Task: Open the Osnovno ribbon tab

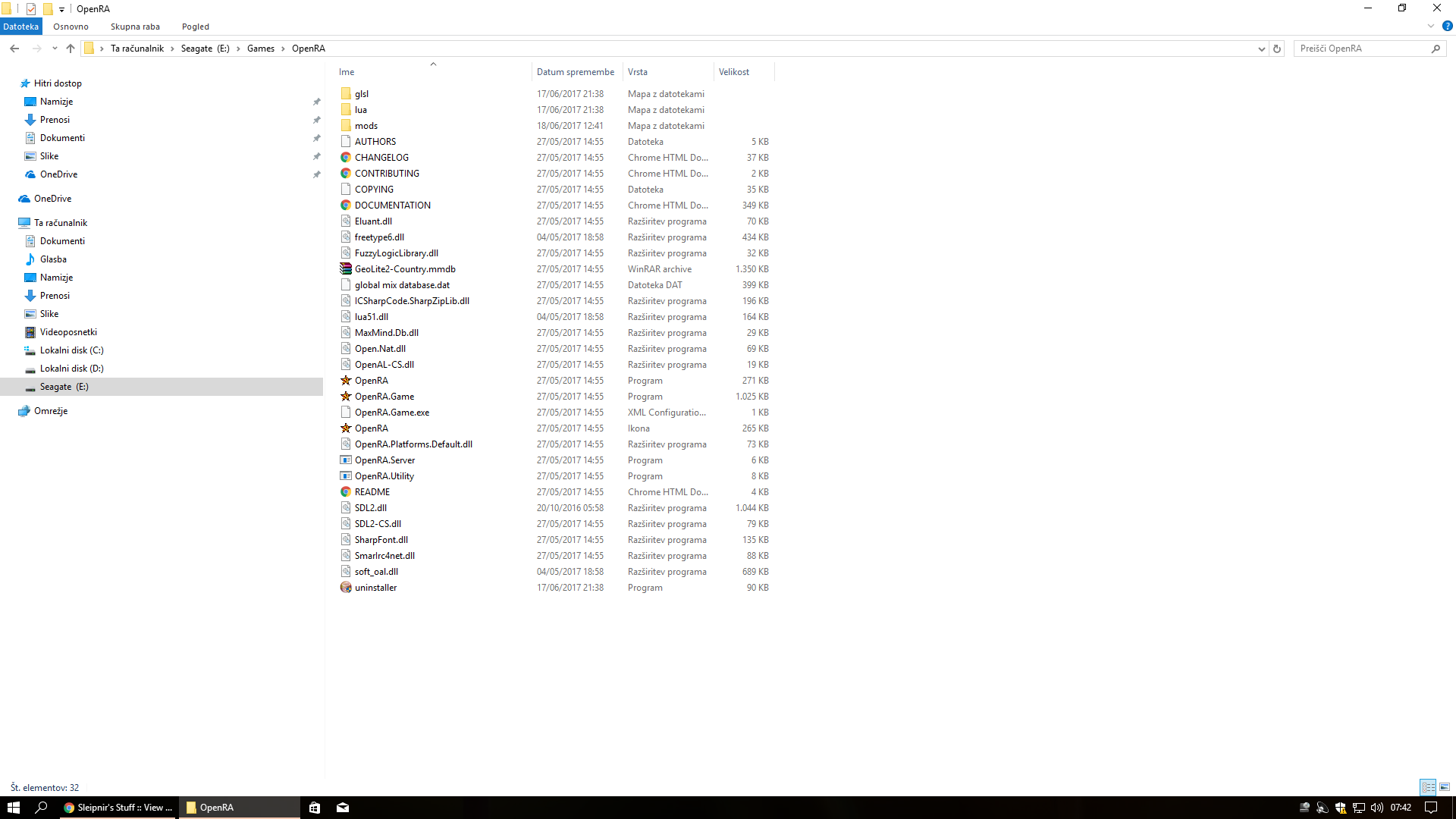Action: tap(71, 27)
